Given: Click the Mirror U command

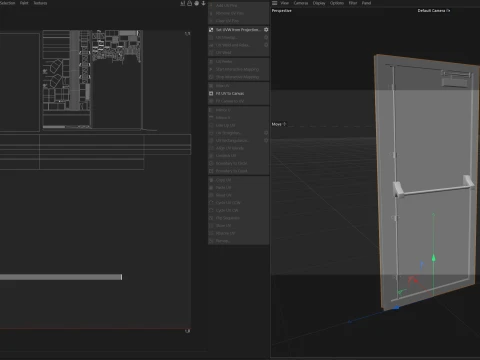Looking at the screenshot, I should (x=238, y=110).
